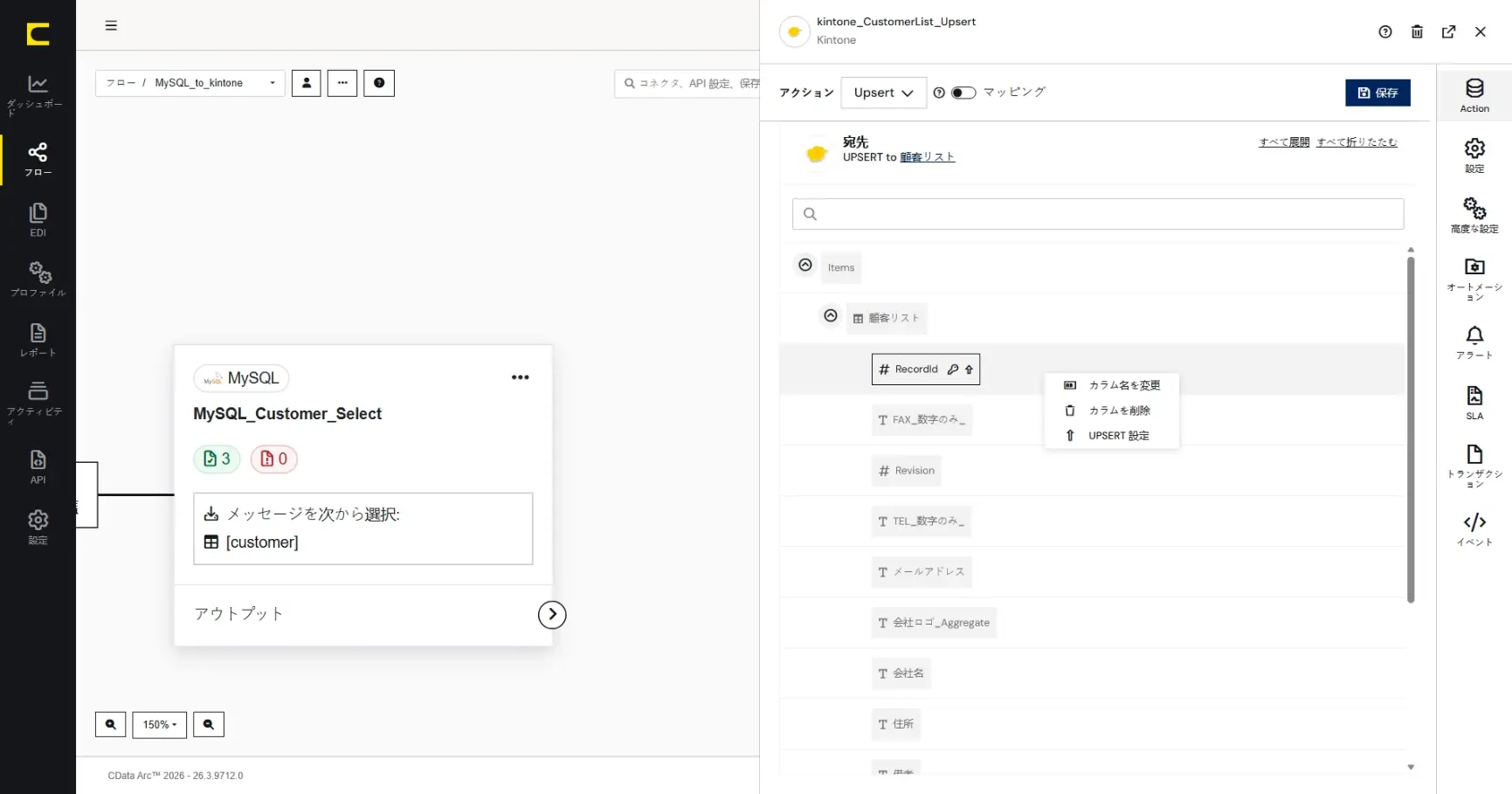Open the 150% zoom level dropdown
Screen dimensions: 1512x794
click(160, 724)
